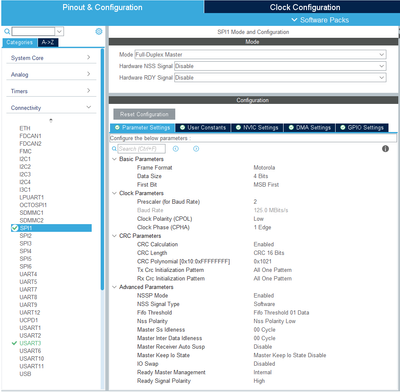Click the first circular icon after parameter search
400x392 pixels.
click(176, 149)
